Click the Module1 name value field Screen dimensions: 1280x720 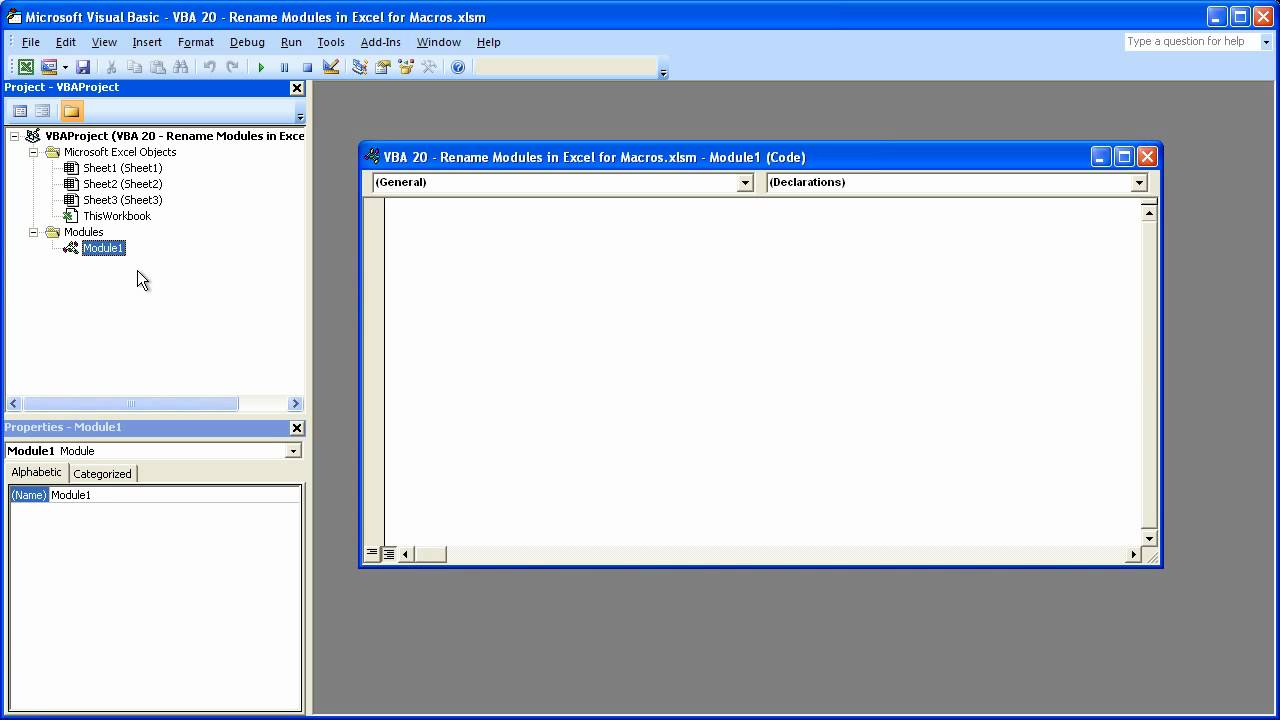coord(175,495)
